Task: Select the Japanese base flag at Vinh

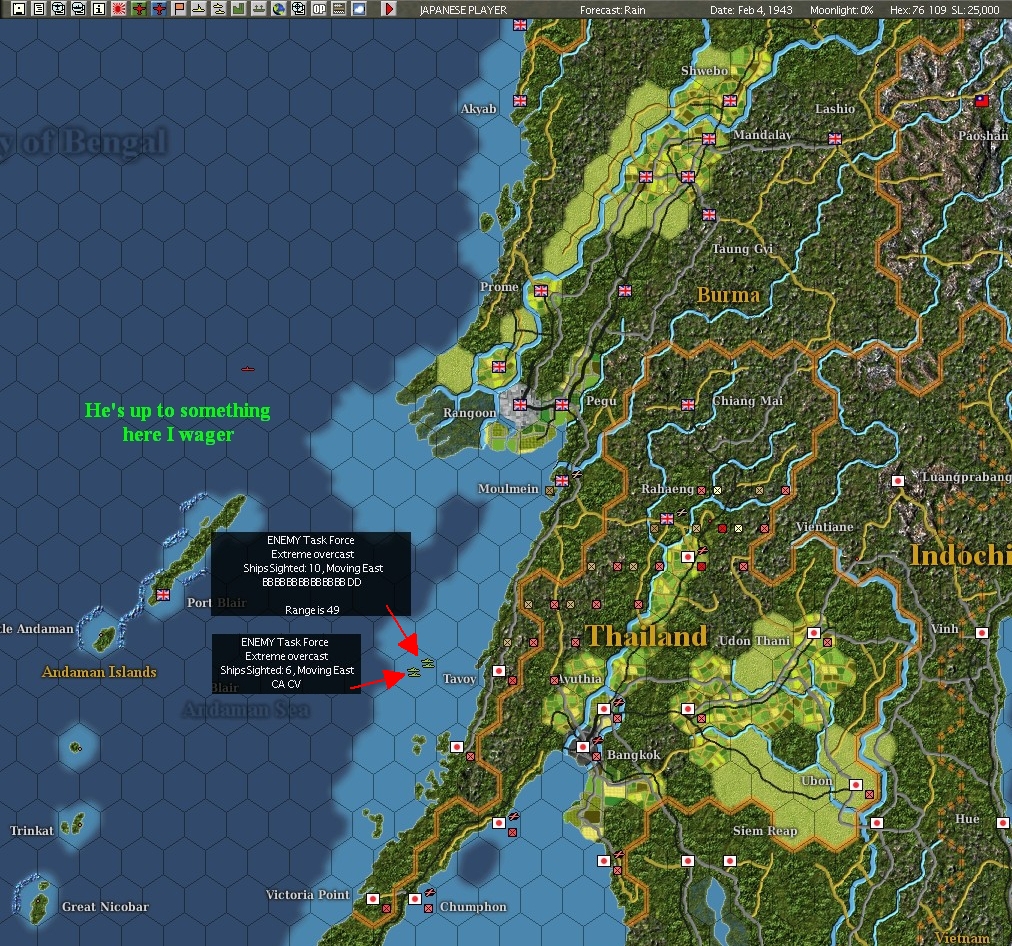Action: pos(981,633)
